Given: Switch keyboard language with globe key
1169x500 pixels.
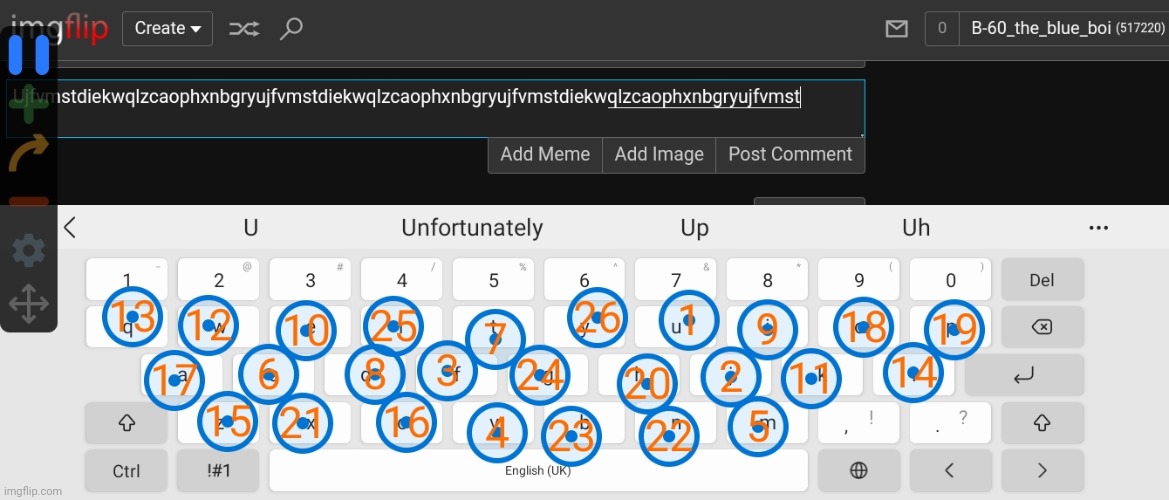Looking at the screenshot, I should pyautogui.click(x=858, y=470).
